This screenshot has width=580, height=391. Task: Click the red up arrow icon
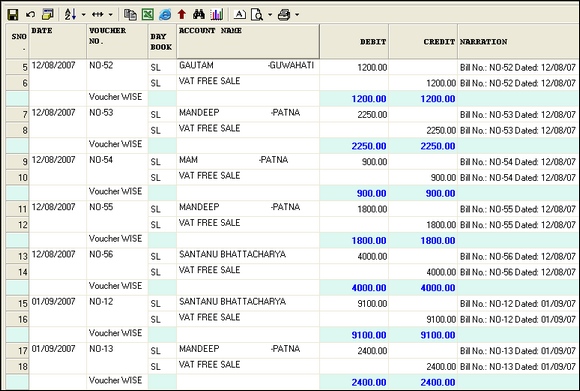click(181, 15)
